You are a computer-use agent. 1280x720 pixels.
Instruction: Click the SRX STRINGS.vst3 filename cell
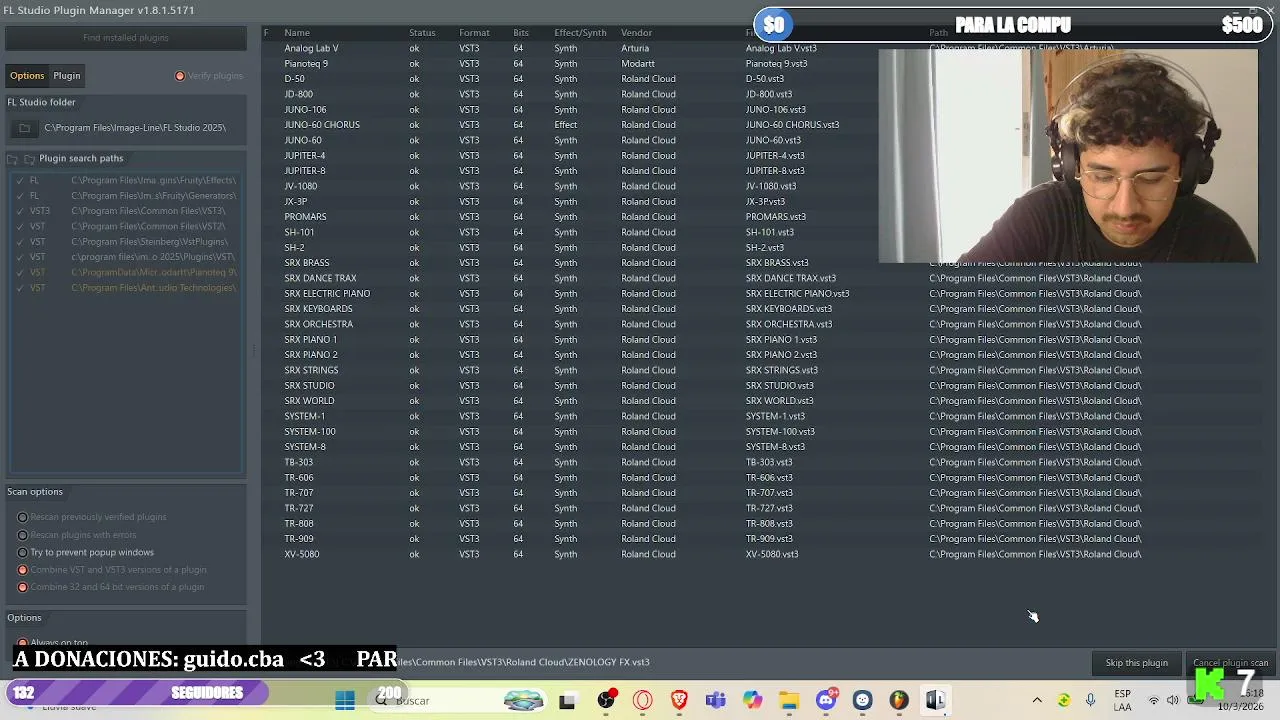[x=782, y=370]
